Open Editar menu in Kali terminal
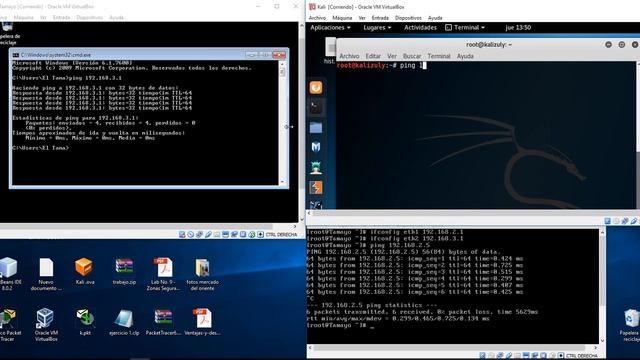 373,56
